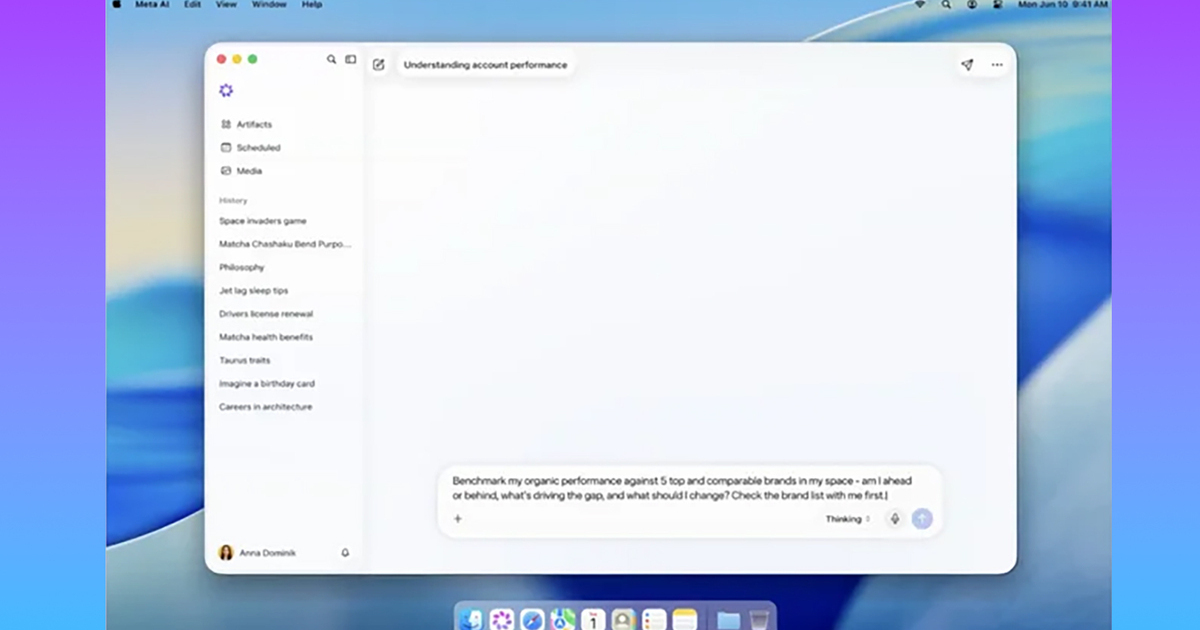The width and height of the screenshot is (1200, 630).
Task: Send the message with the arrow button
Action: 922,519
